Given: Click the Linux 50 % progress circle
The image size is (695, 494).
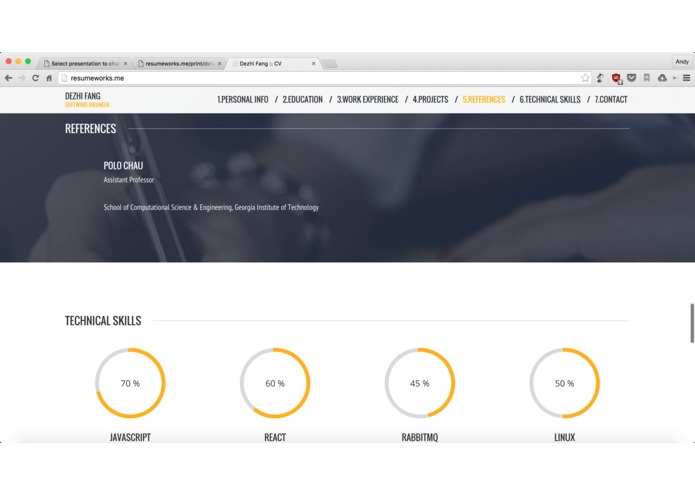Looking at the screenshot, I should 564,383.
